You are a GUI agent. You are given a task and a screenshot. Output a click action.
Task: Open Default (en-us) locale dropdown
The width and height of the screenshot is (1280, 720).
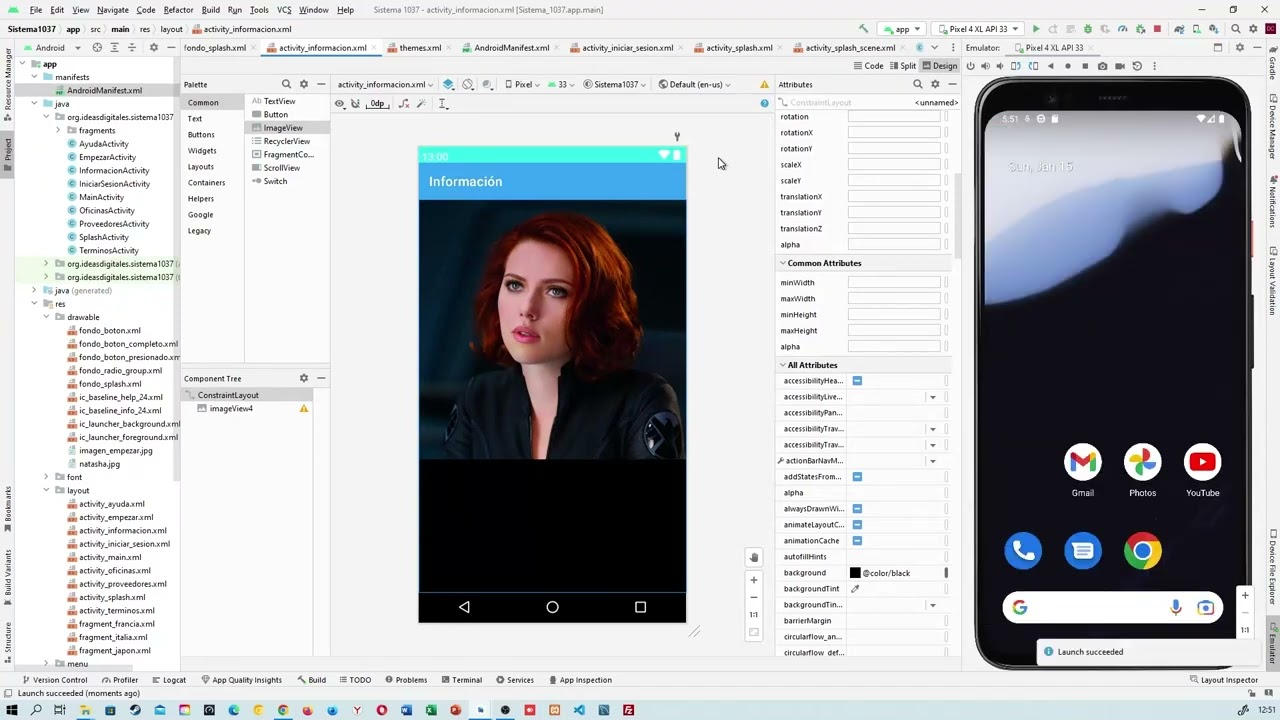point(695,84)
